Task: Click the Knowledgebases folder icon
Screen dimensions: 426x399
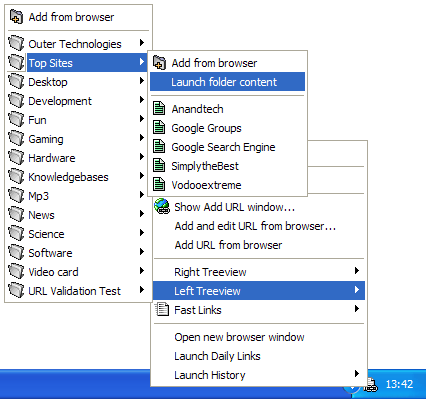Action: pyautogui.click(x=16, y=177)
